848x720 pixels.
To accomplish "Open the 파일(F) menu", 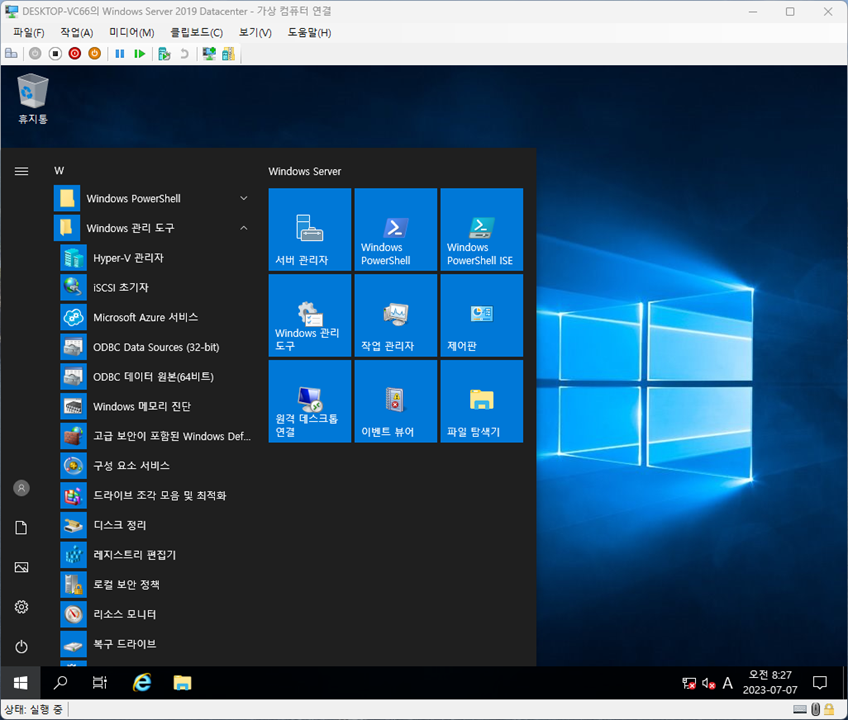I will [29, 32].
